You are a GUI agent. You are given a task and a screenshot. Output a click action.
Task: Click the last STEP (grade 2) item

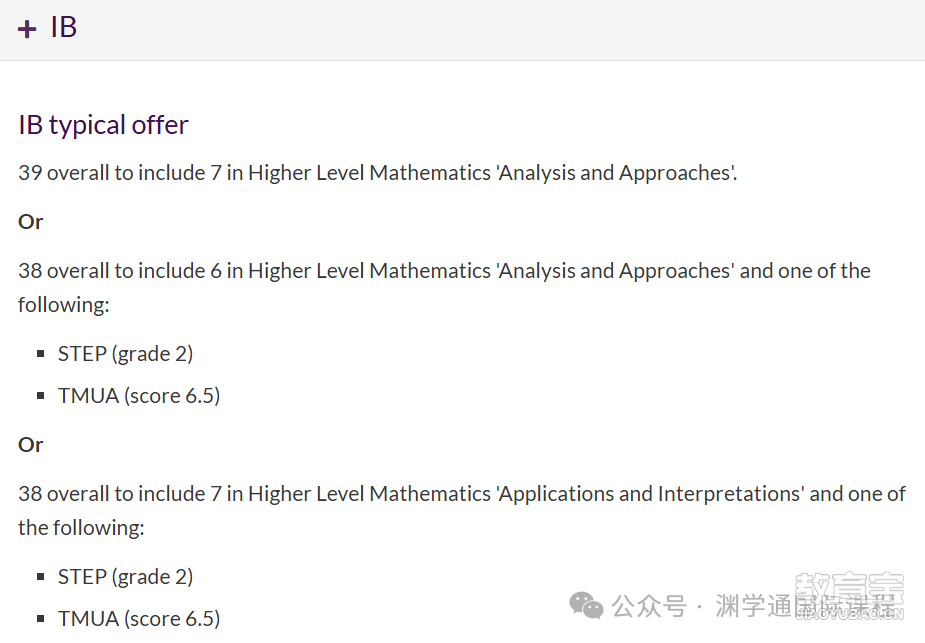pos(125,577)
